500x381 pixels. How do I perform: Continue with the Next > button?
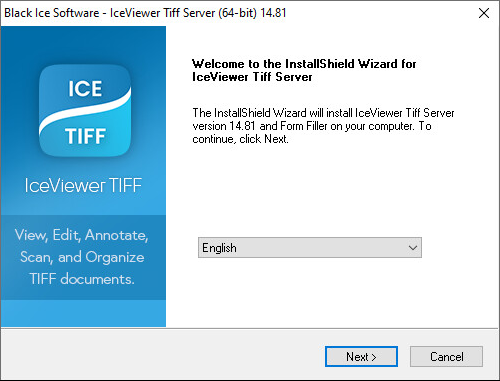coord(361,357)
